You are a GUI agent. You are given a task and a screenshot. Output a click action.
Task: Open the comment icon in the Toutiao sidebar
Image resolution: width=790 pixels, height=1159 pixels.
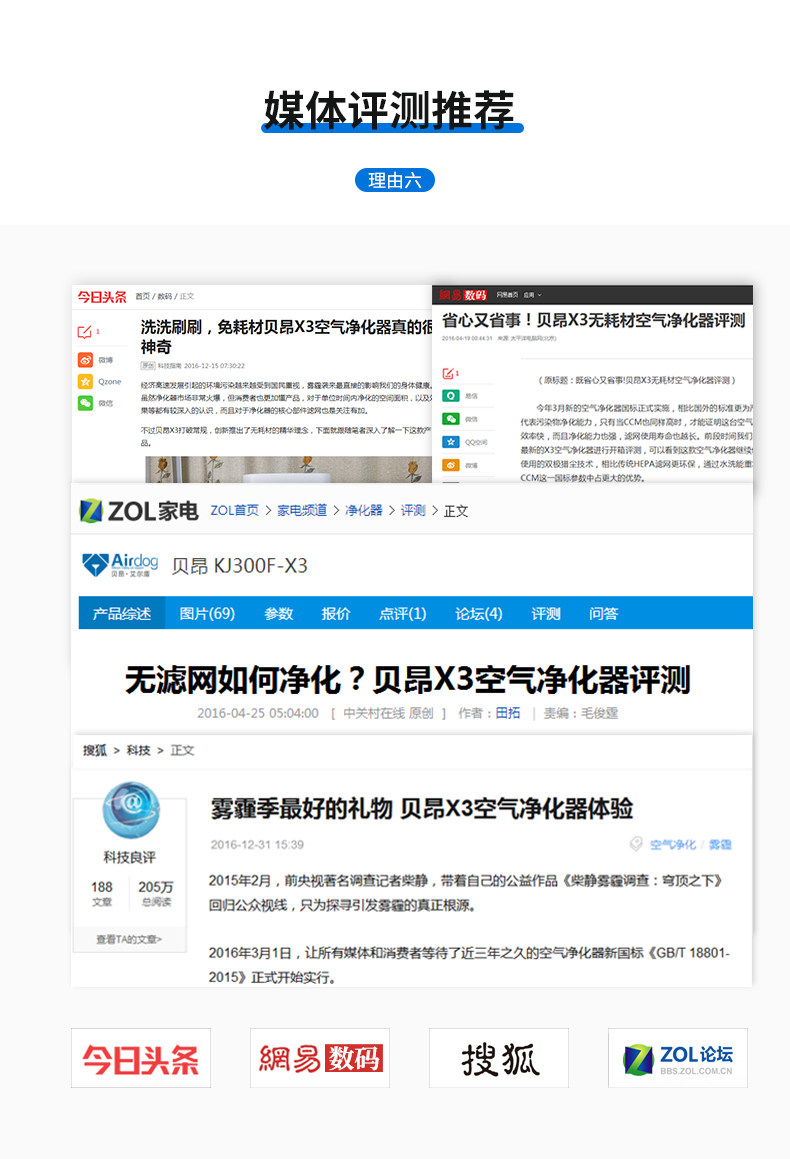click(x=85, y=332)
